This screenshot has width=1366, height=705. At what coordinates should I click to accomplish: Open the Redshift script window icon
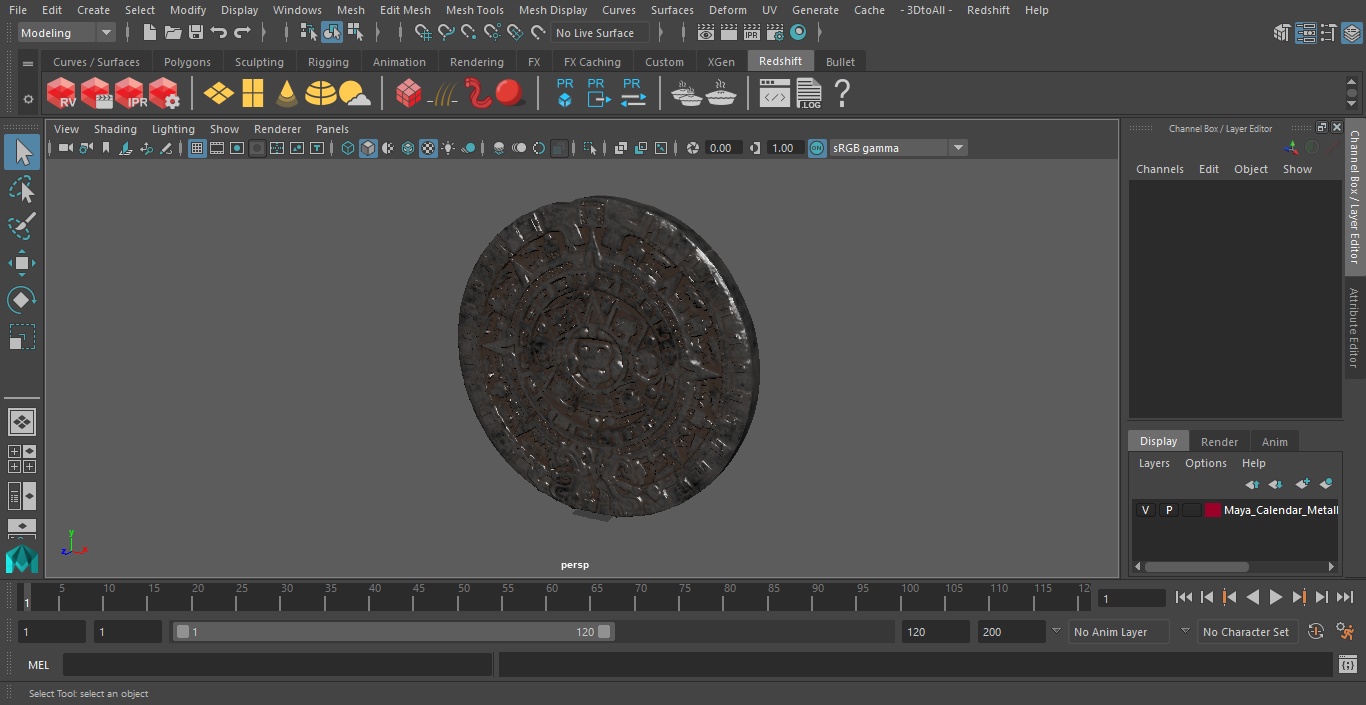[775, 94]
